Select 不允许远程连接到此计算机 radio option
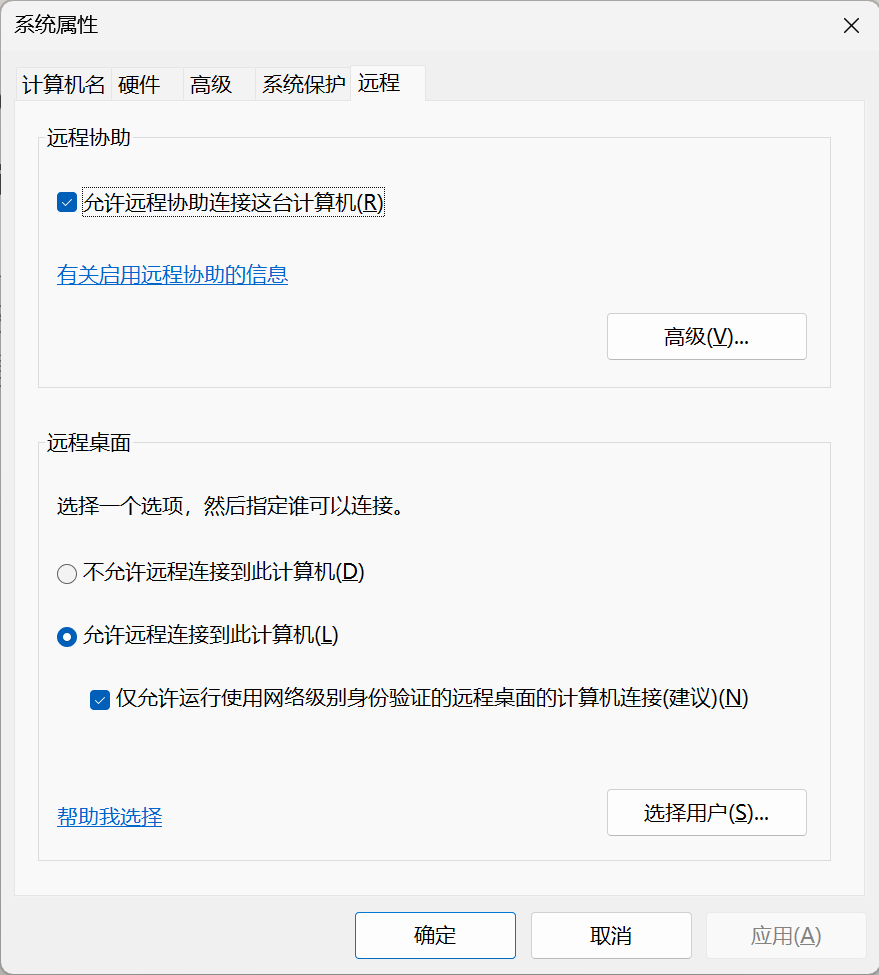Image resolution: width=879 pixels, height=975 pixels. click(67, 574)
